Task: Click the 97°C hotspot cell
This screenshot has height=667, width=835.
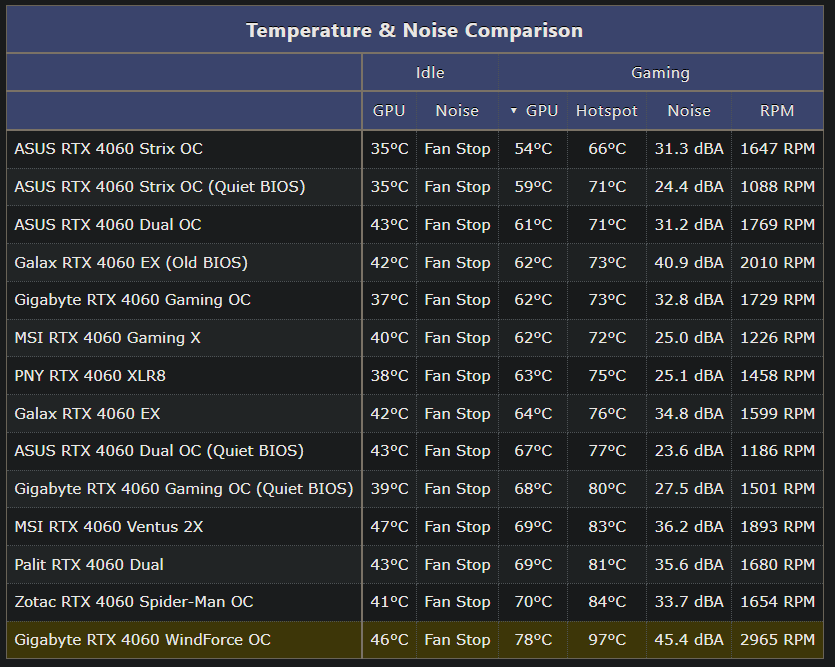Action: point(607,640)
